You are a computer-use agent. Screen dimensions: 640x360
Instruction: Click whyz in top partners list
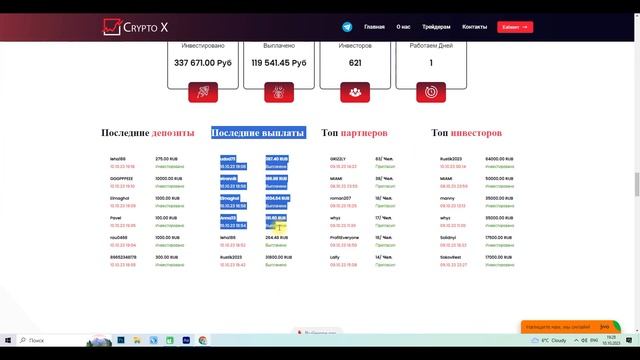(335, 218)
